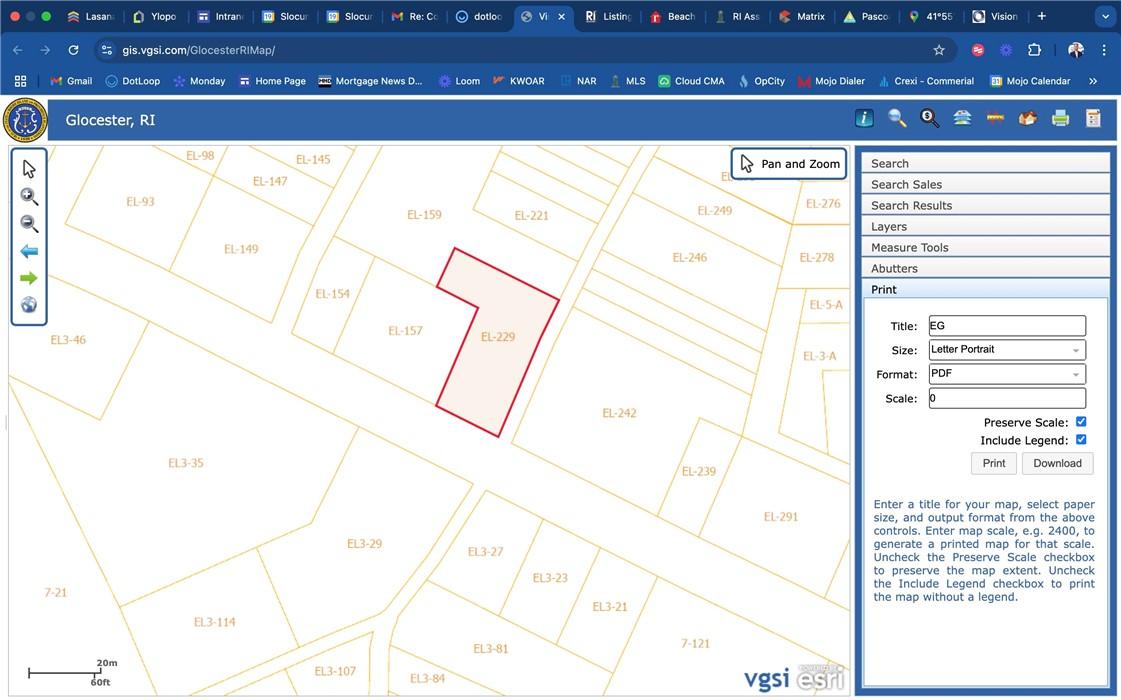
Task: Open the sales search dollar magnifier icon
Action: [x=929, y=119]
